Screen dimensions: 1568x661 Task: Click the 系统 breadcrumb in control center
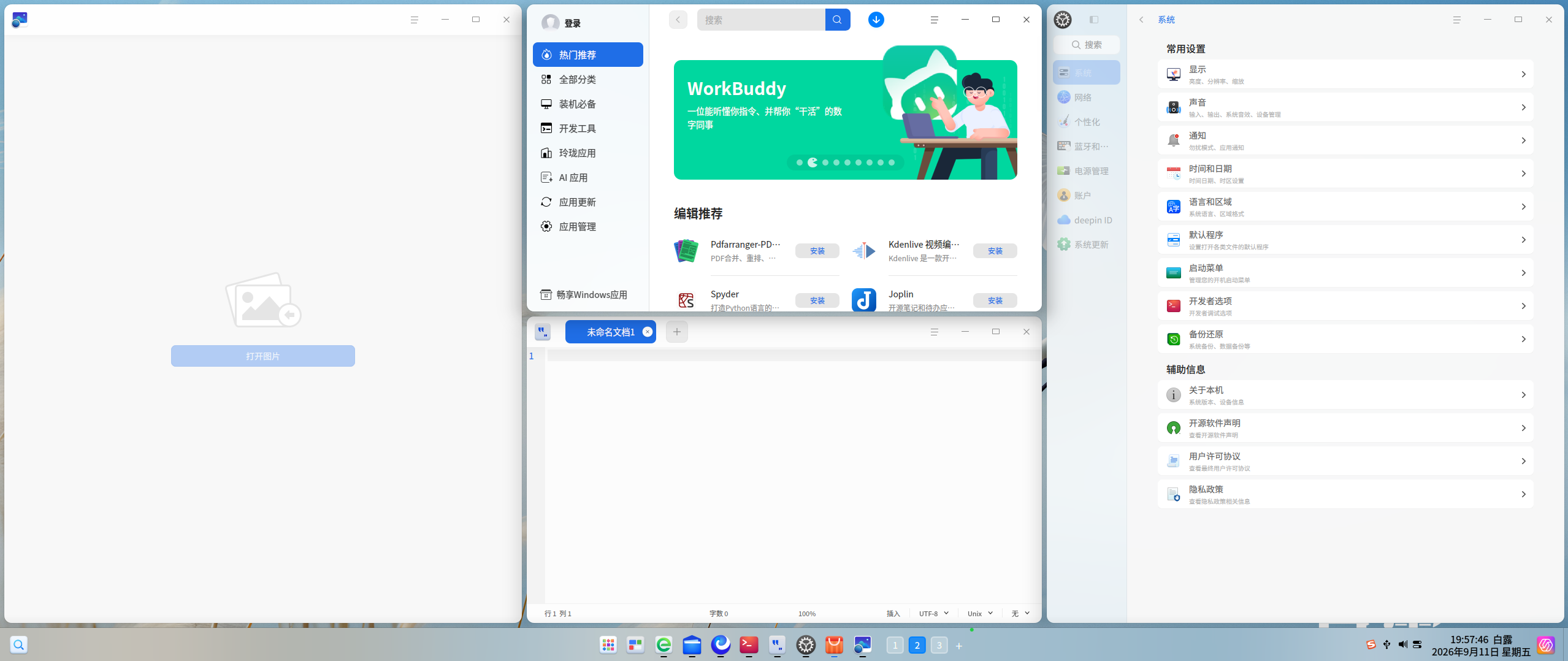[1166, 20]
